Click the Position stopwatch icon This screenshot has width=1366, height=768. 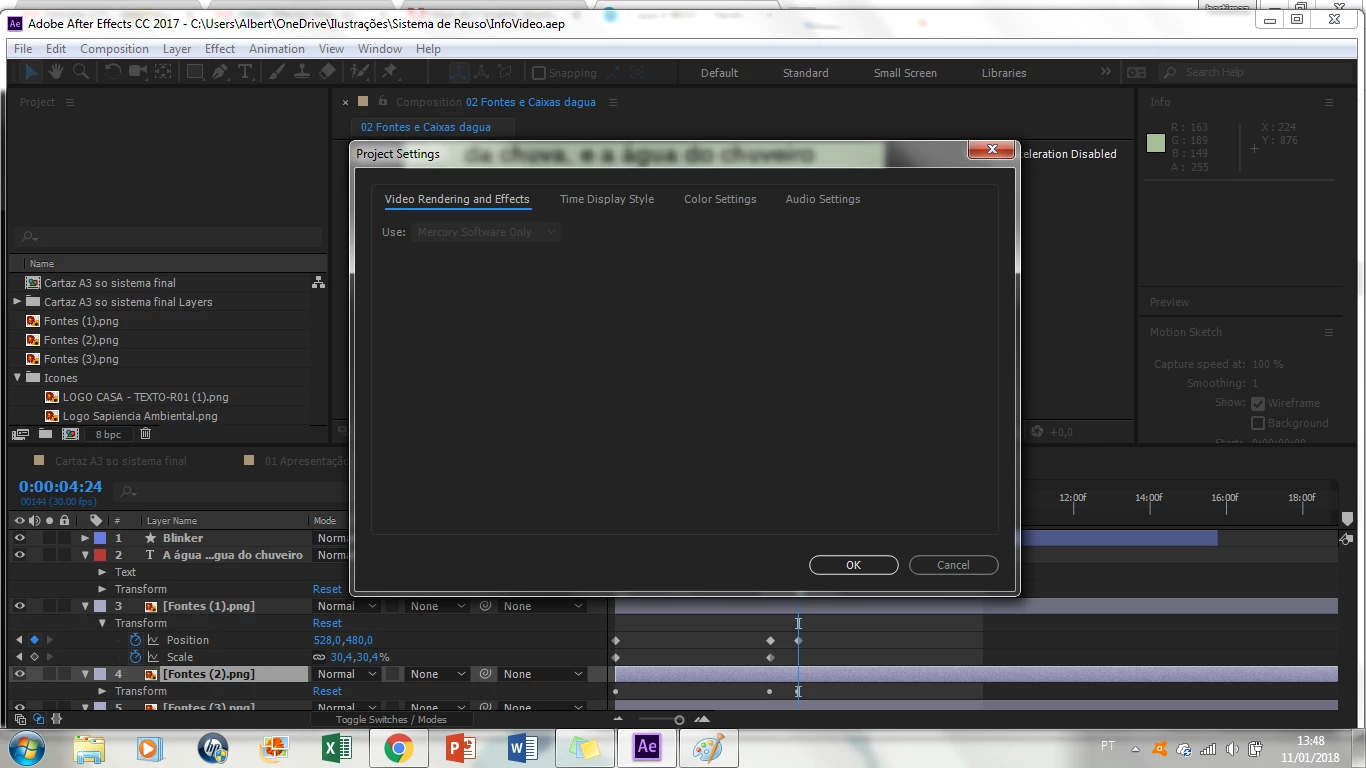coord(136,640)
